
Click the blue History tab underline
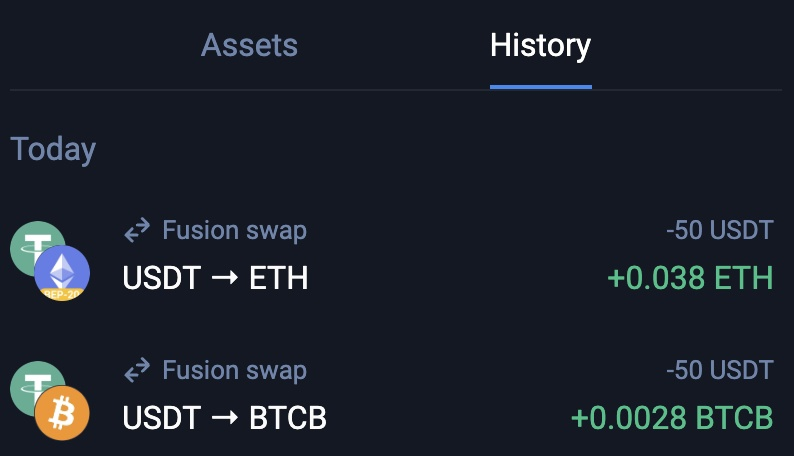click(x=540, y=86)
